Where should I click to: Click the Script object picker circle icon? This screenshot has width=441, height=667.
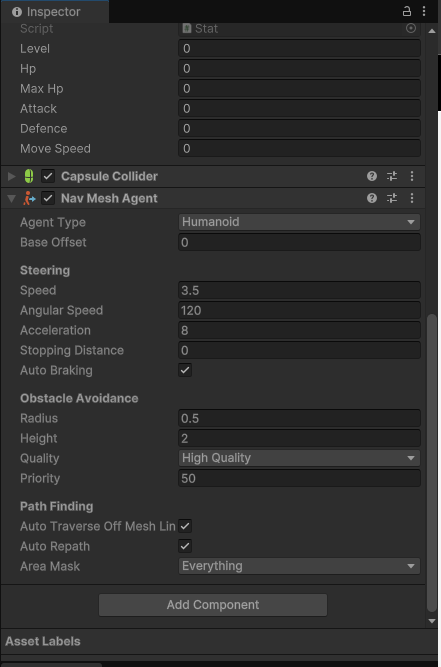(x=411, y=29)
